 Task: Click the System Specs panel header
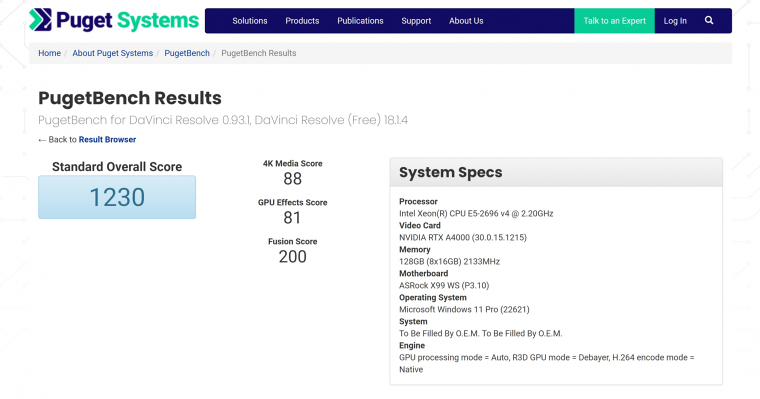click(556, 172)
